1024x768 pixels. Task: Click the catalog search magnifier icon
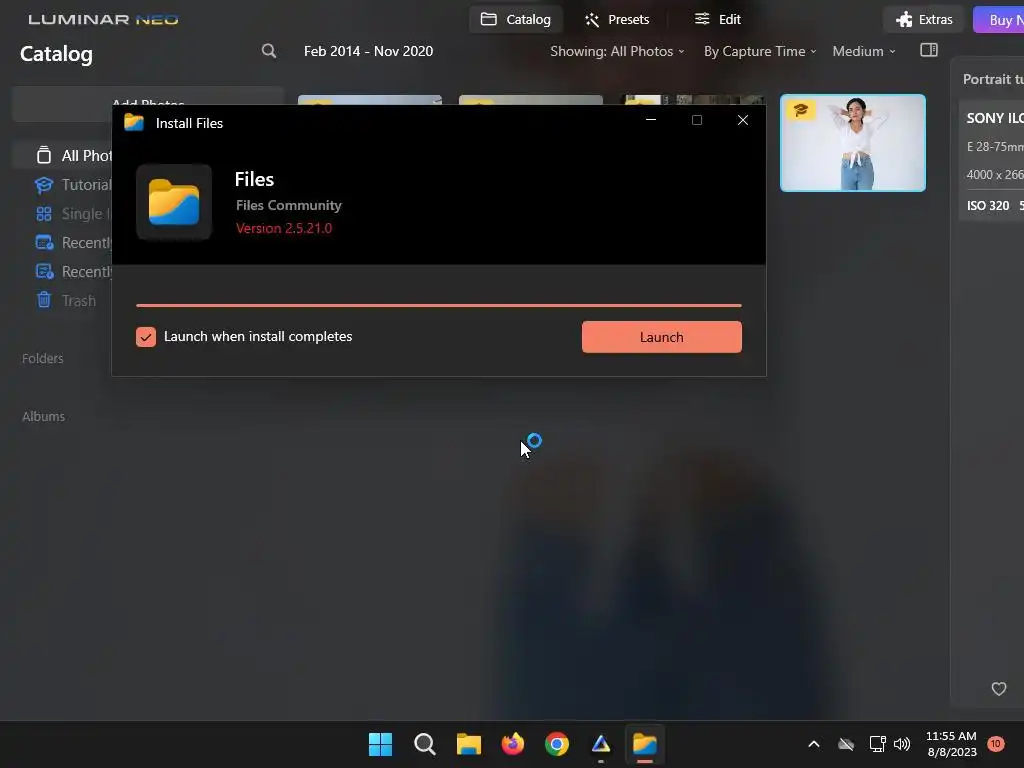coord(268,51)
